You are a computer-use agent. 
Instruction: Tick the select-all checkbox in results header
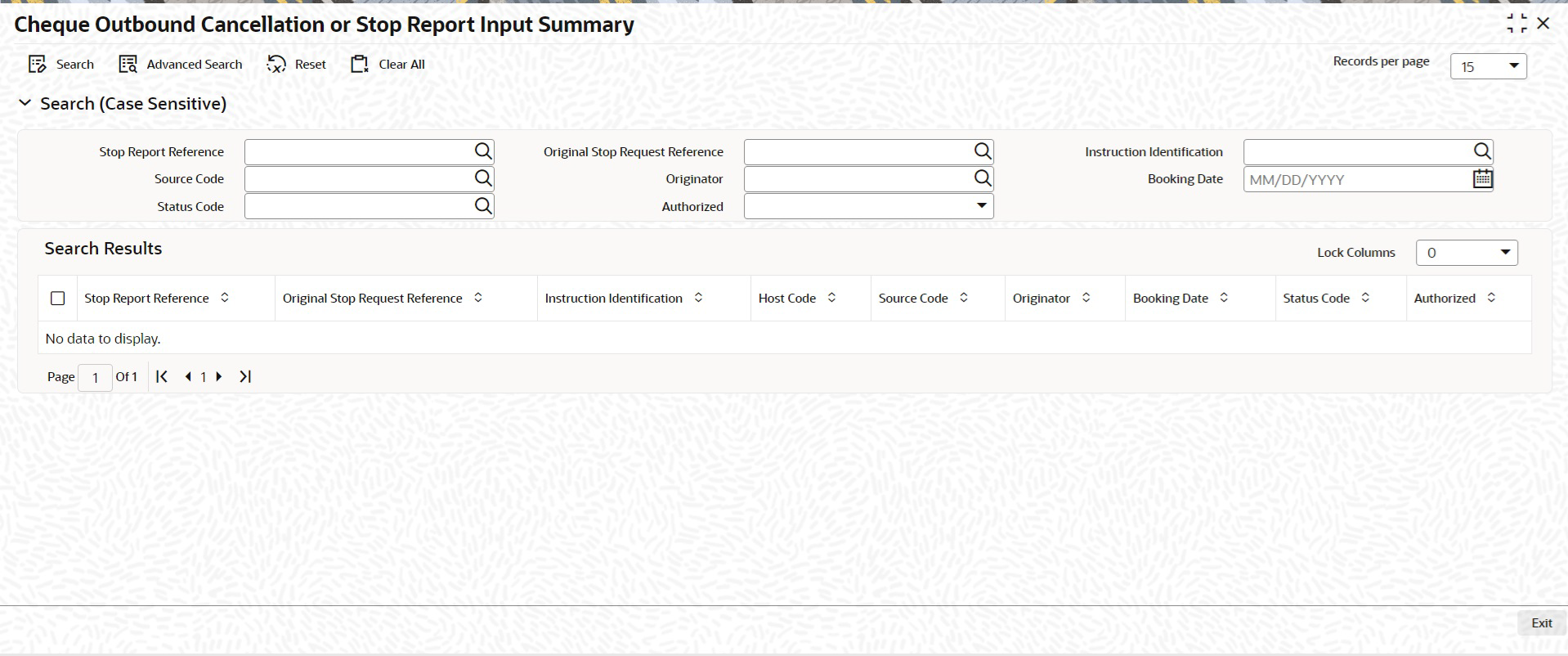[x=57, y=299]
